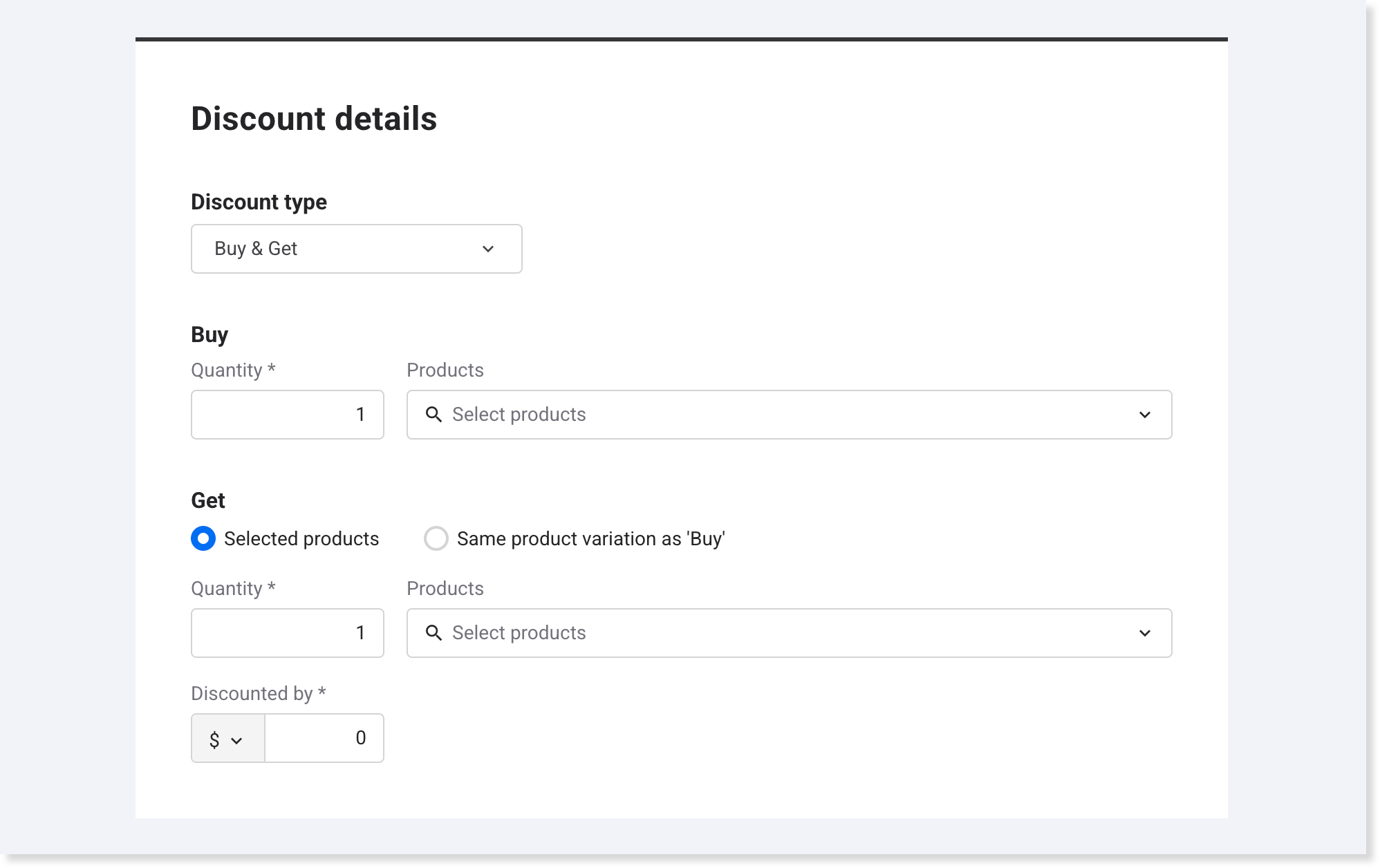1380x868 pixels.
Task: Select the 'Selected products' radio button
Action: coord(203,538)
